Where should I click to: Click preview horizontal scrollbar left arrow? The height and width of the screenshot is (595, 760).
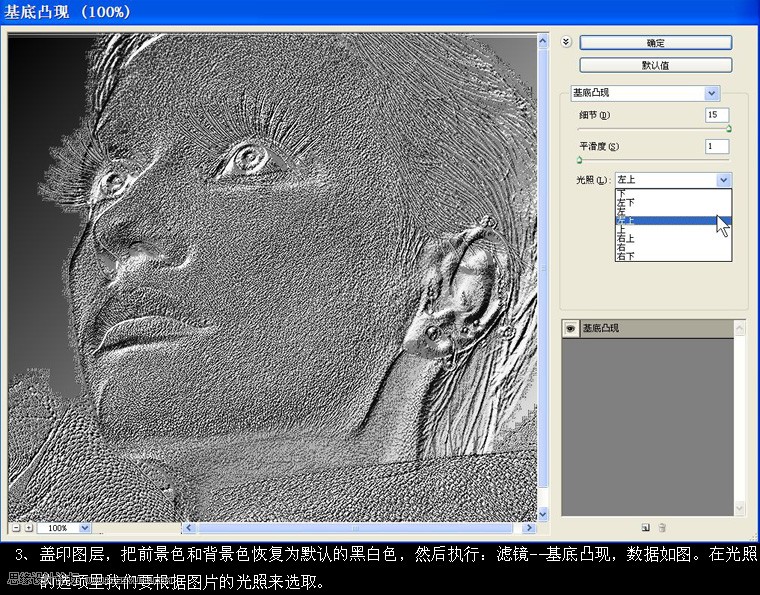[x=189, y=528]
